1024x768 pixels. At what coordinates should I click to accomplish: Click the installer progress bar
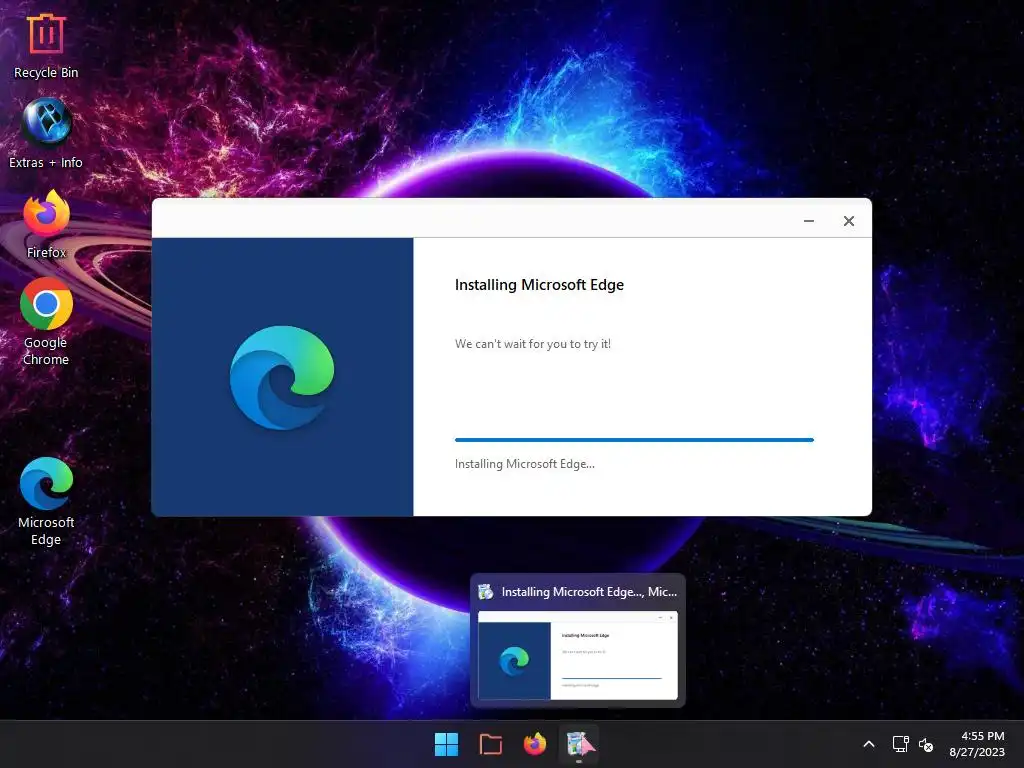click(x=634, y=440)
